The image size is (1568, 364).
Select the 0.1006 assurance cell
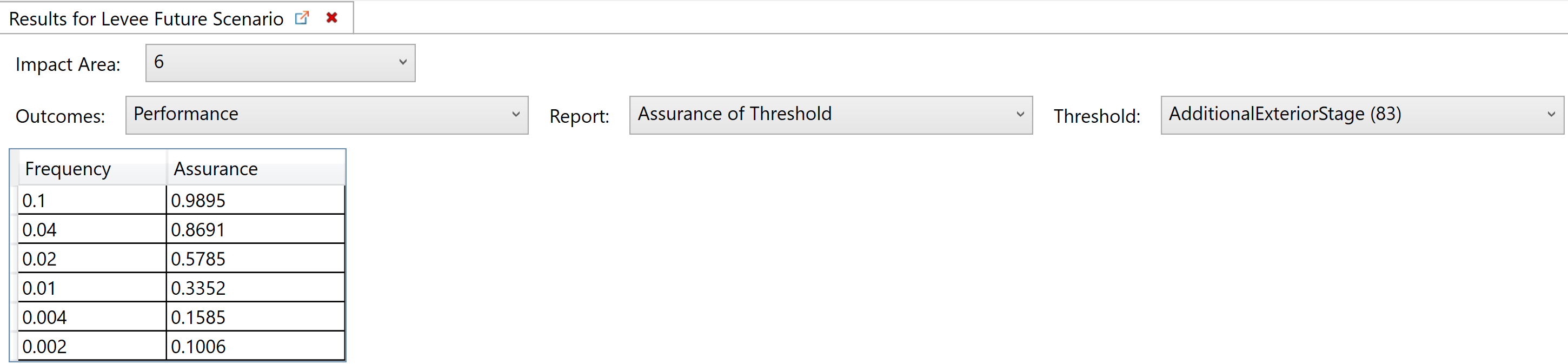[255, 346]
